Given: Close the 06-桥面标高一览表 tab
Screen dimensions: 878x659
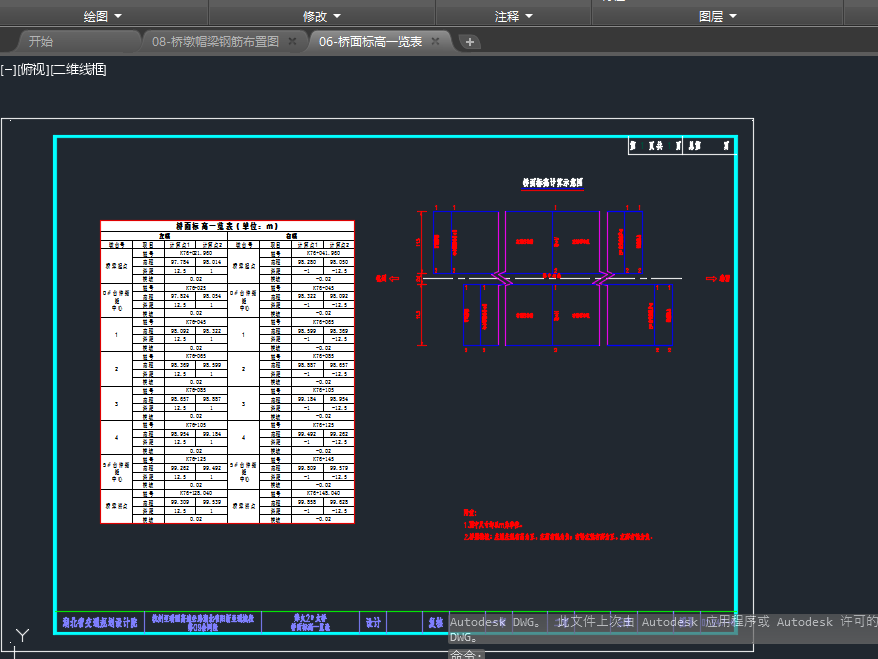Looking at the screenshot, I should coord(435,41).
